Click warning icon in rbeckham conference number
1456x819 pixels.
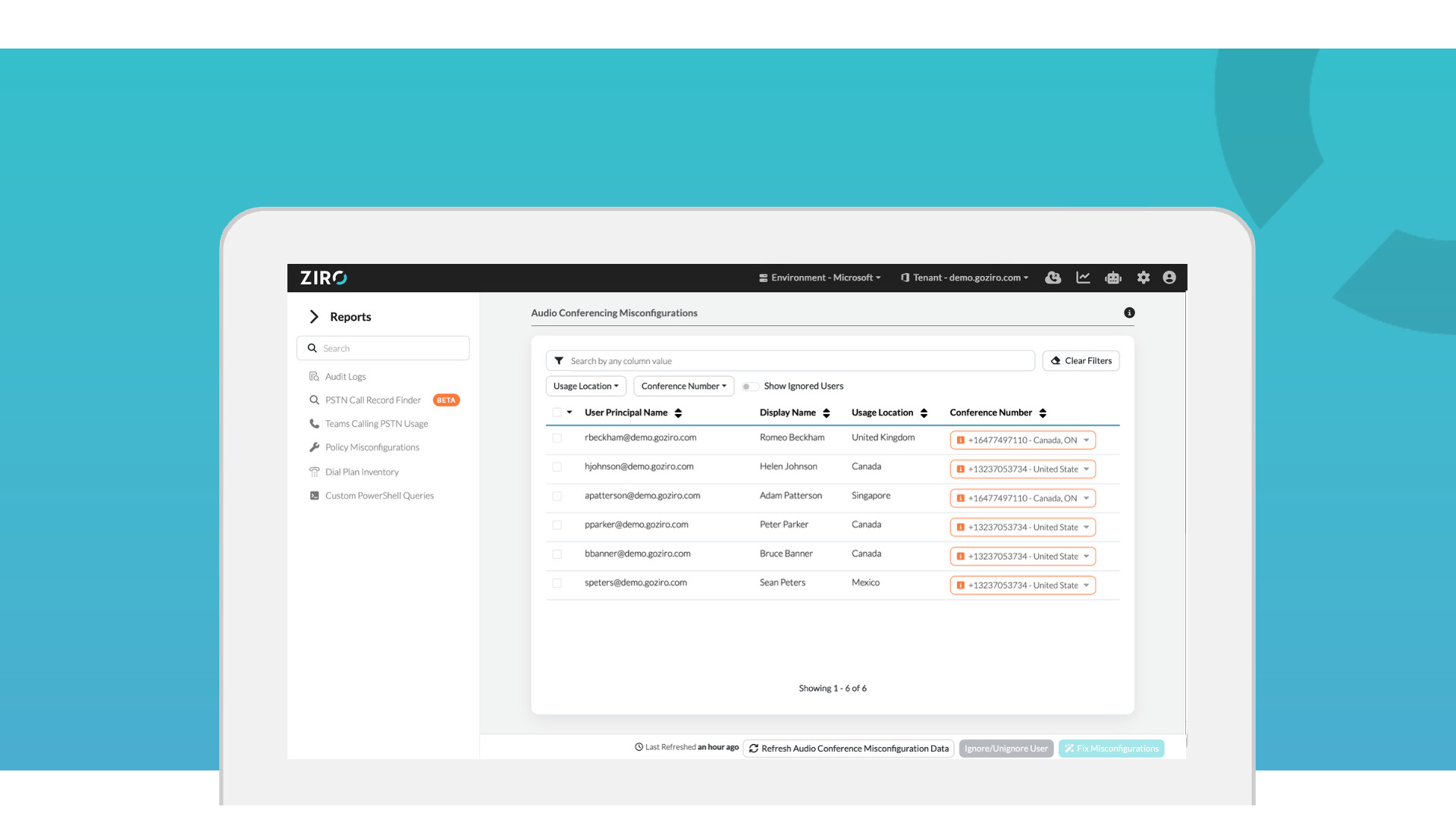pyautogui.click(x=960, y=440)
